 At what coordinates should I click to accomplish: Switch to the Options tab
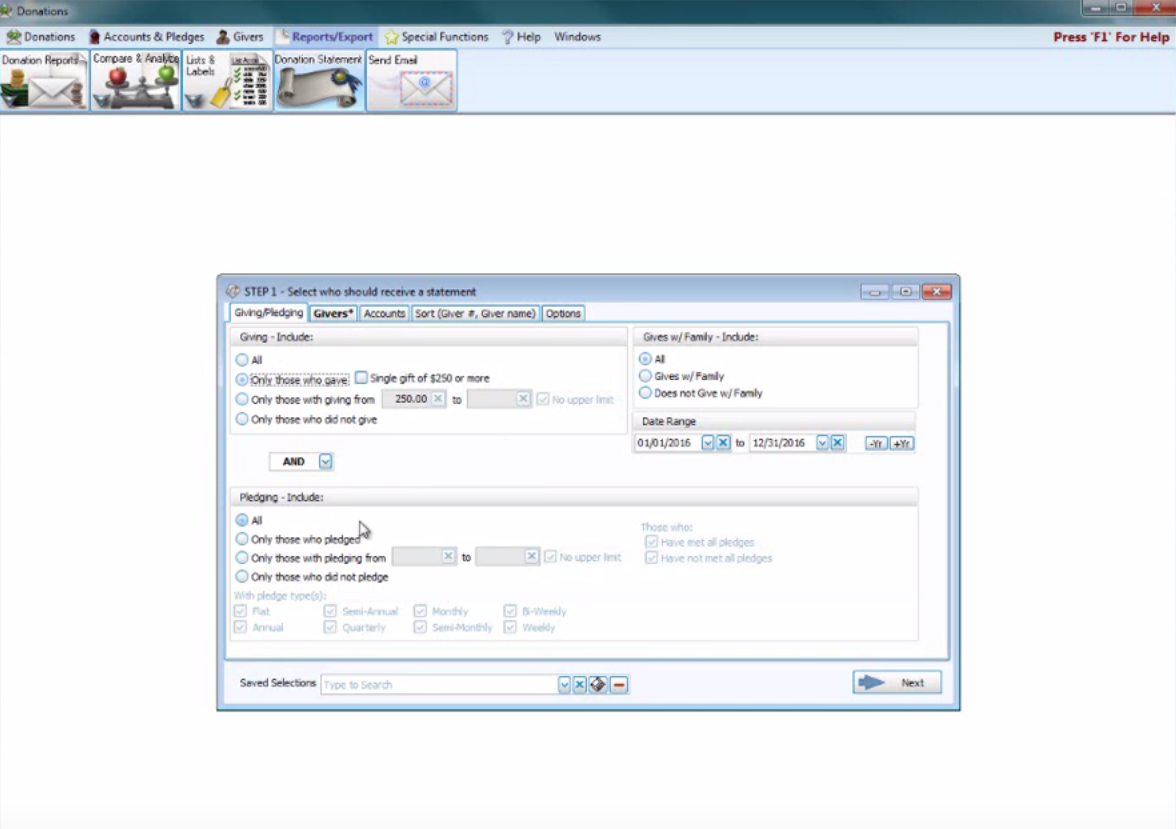[563, 313]
